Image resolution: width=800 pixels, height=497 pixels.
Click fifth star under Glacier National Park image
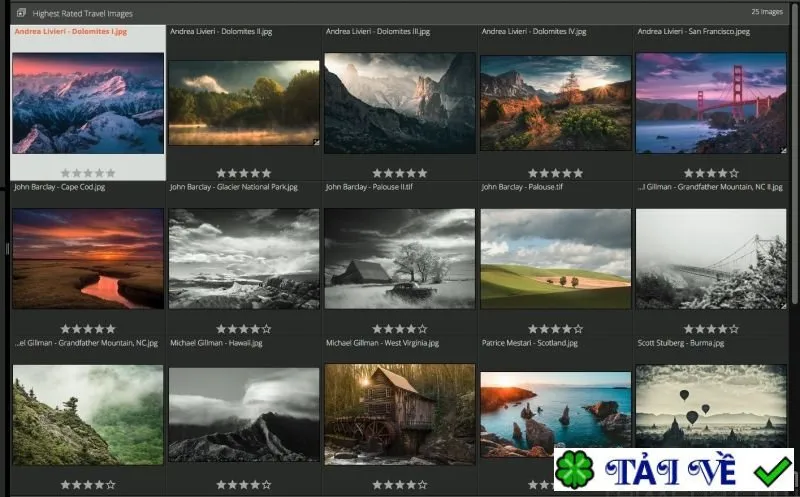coord(266,329)
